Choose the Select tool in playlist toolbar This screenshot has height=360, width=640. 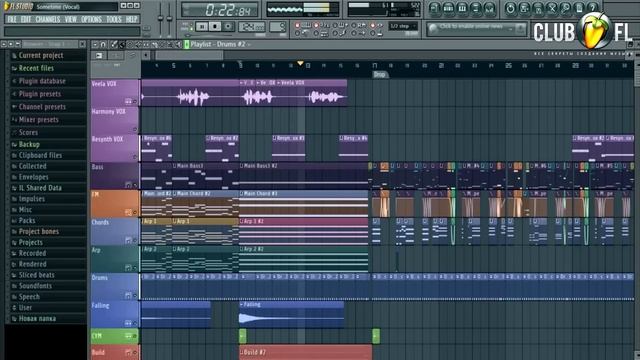(162, 44)
